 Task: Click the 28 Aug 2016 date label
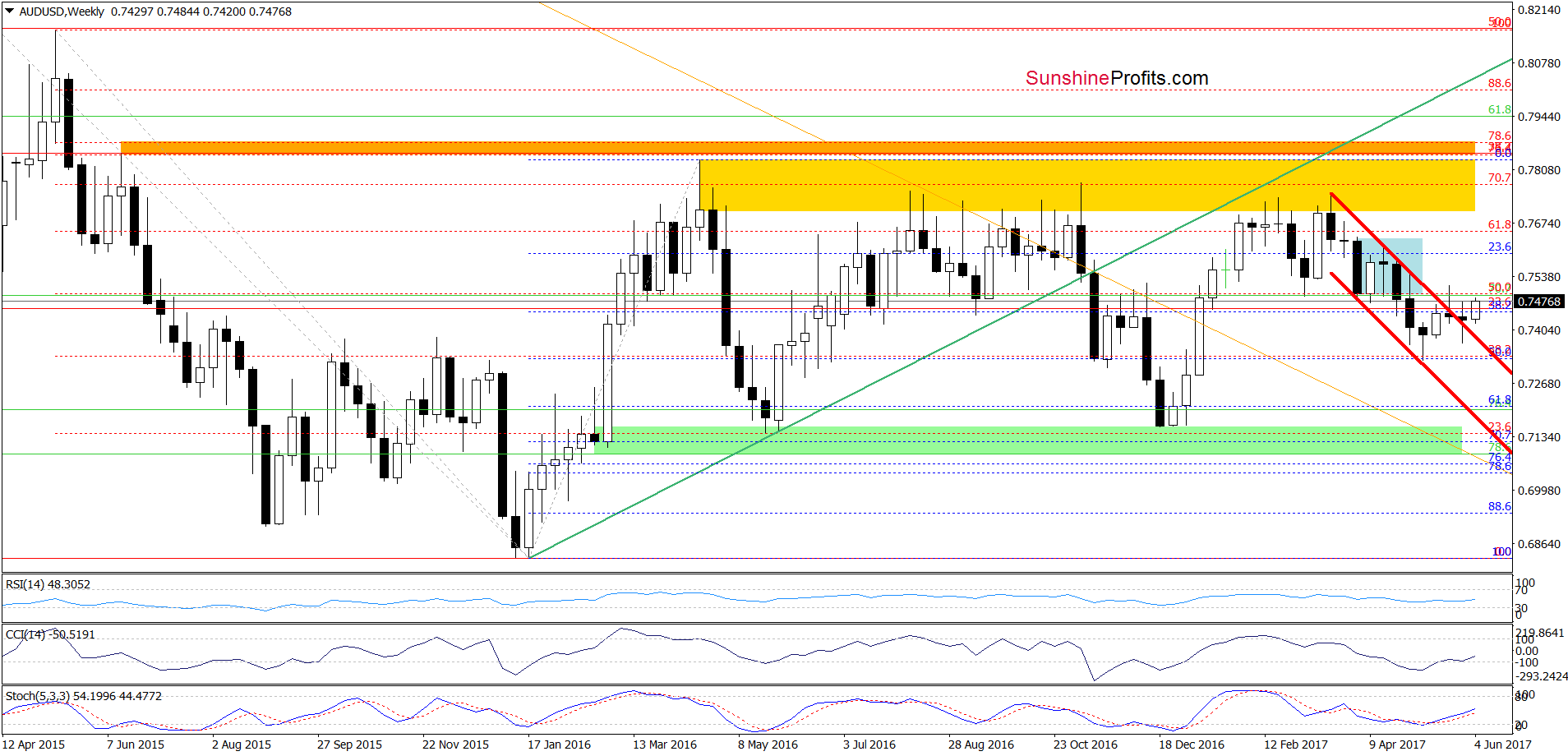tap(981, 744)
